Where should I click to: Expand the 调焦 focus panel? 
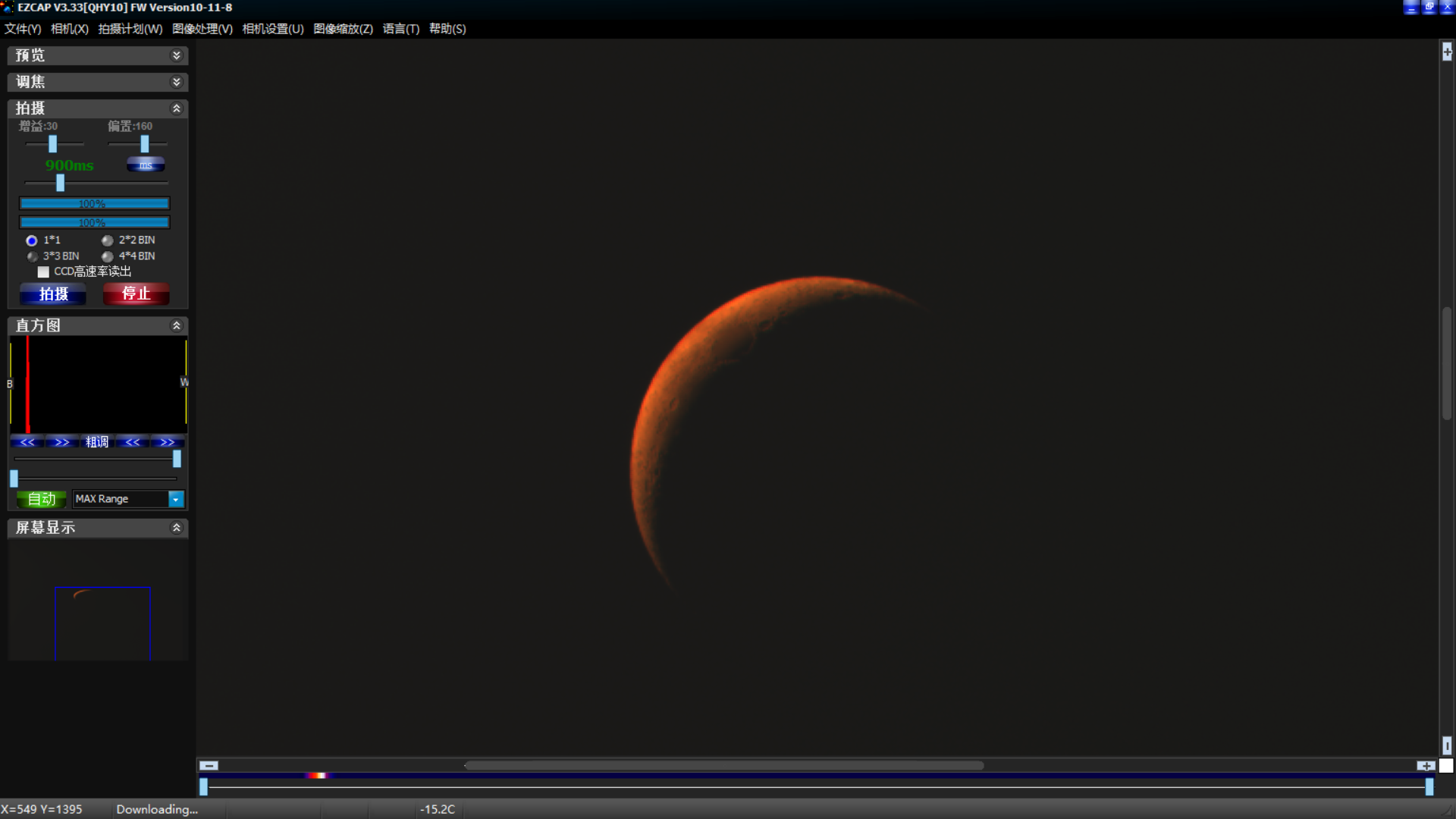(176, 82)
